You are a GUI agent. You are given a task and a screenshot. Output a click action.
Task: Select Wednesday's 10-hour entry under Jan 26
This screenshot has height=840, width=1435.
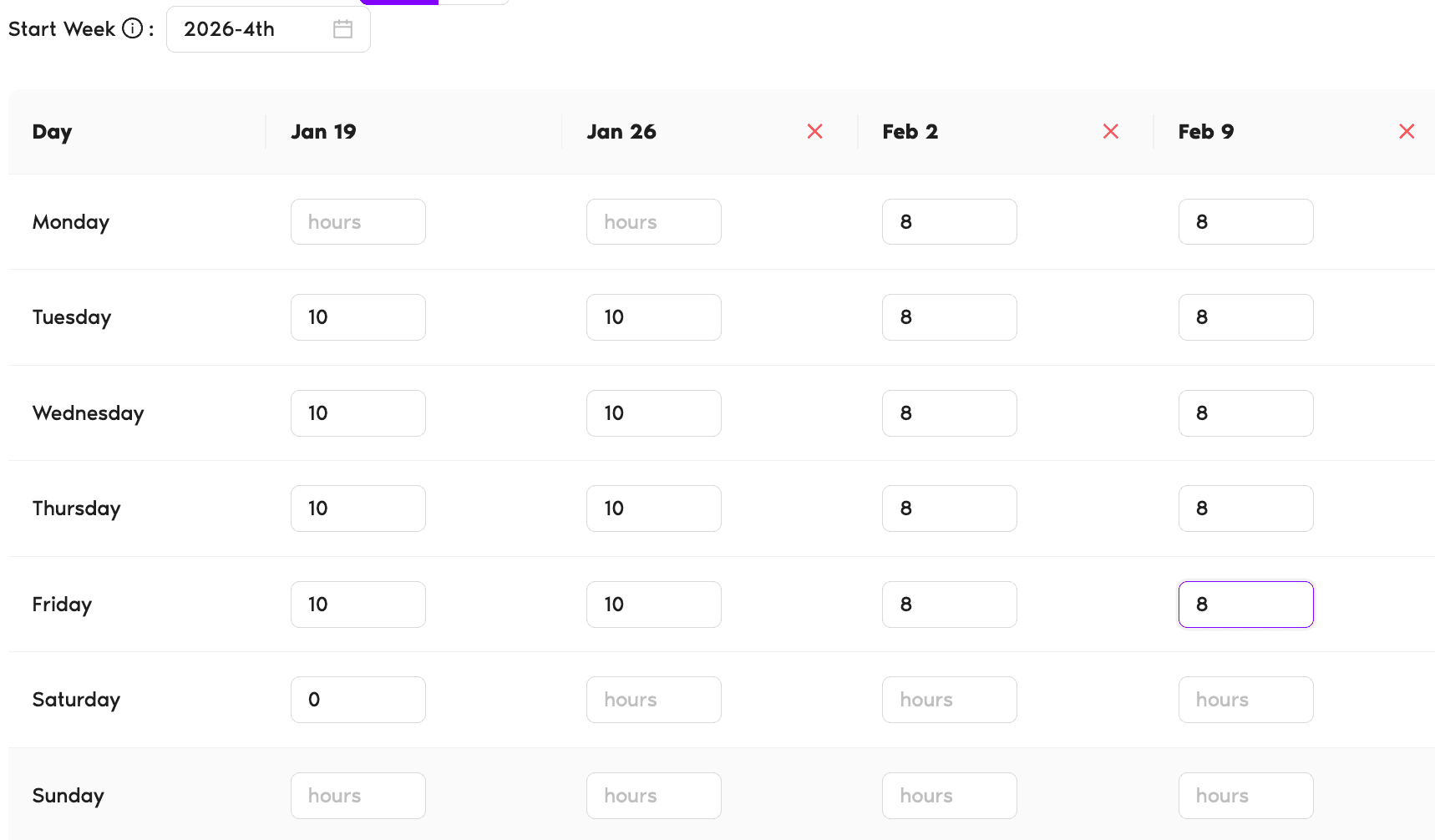[653, 412]
